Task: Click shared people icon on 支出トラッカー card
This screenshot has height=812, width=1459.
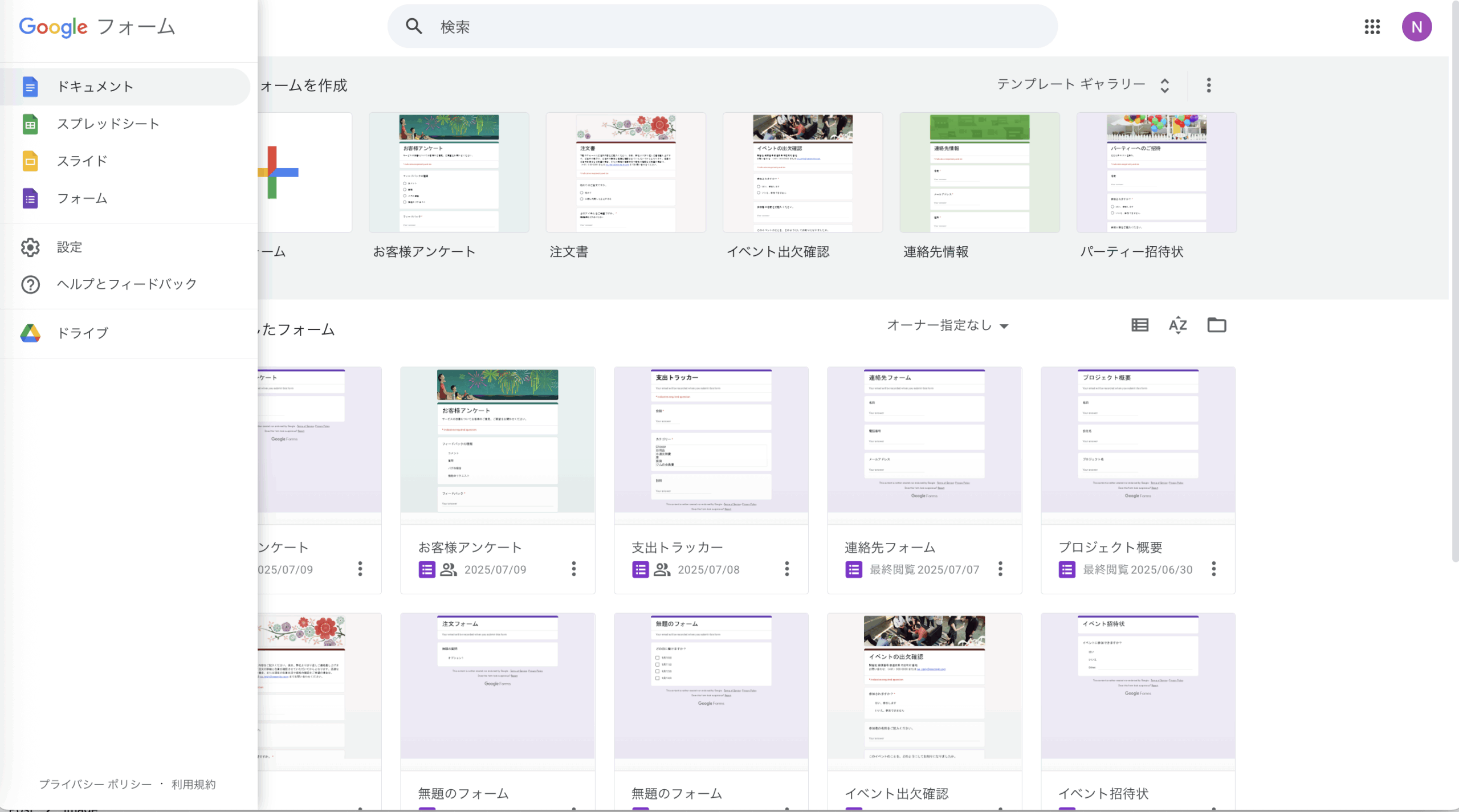Action: coord(662,569)
